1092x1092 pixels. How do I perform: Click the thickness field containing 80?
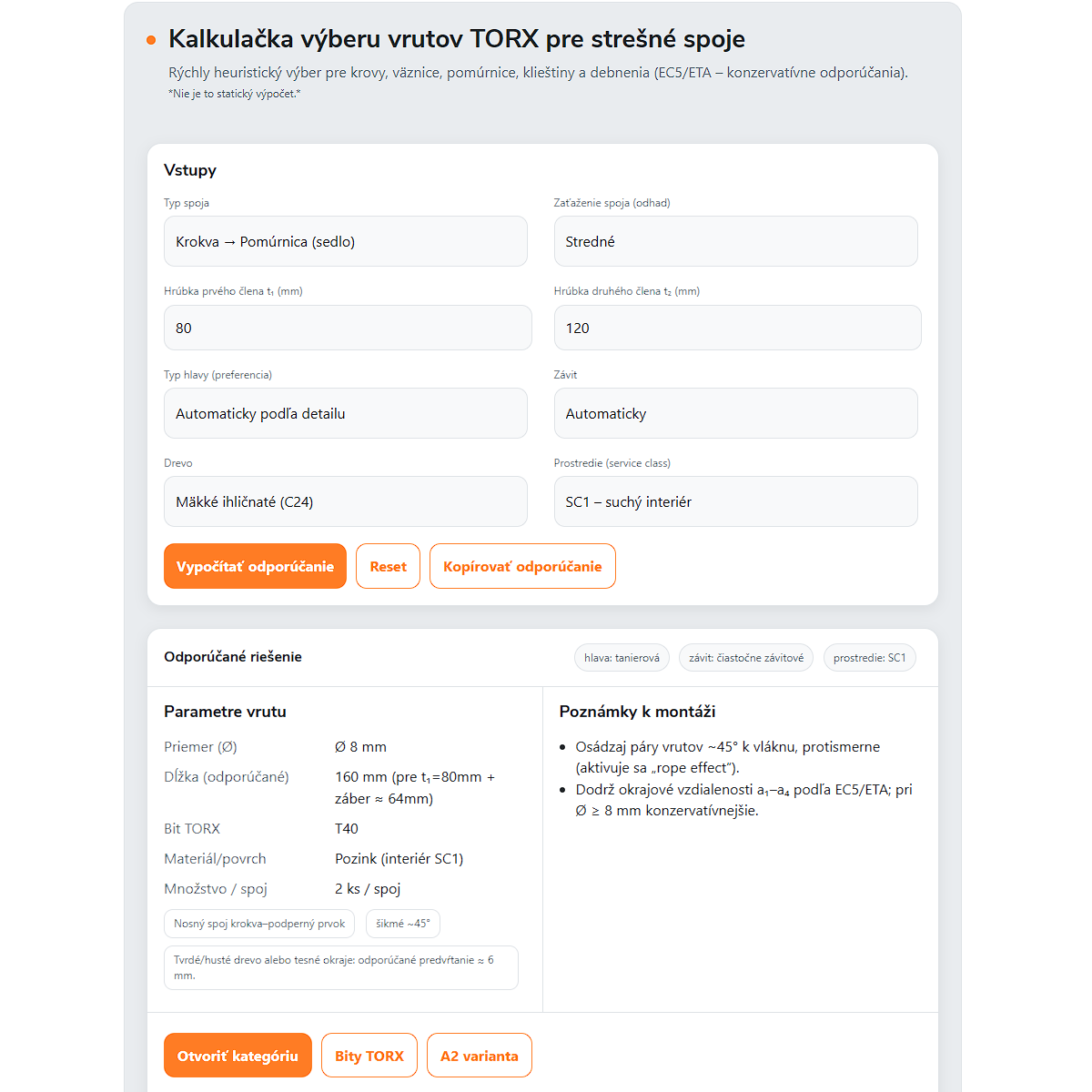click(x=348, y=328)
